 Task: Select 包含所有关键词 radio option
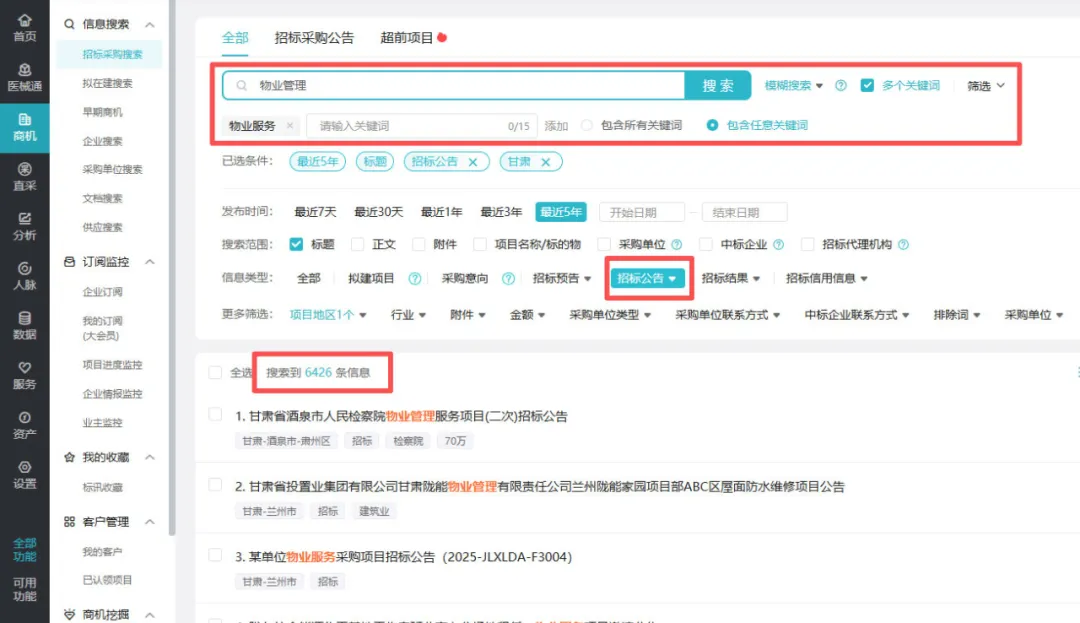[x=587, y=126]
